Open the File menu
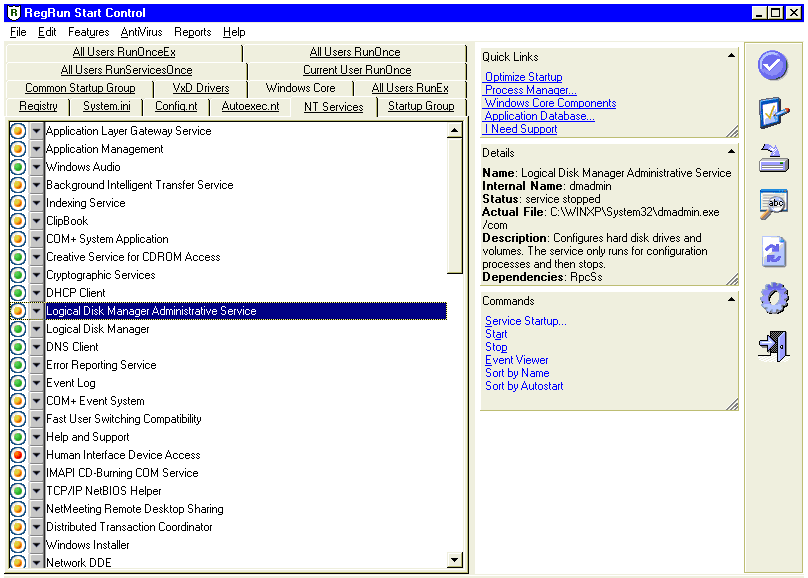 pos(18,32)
